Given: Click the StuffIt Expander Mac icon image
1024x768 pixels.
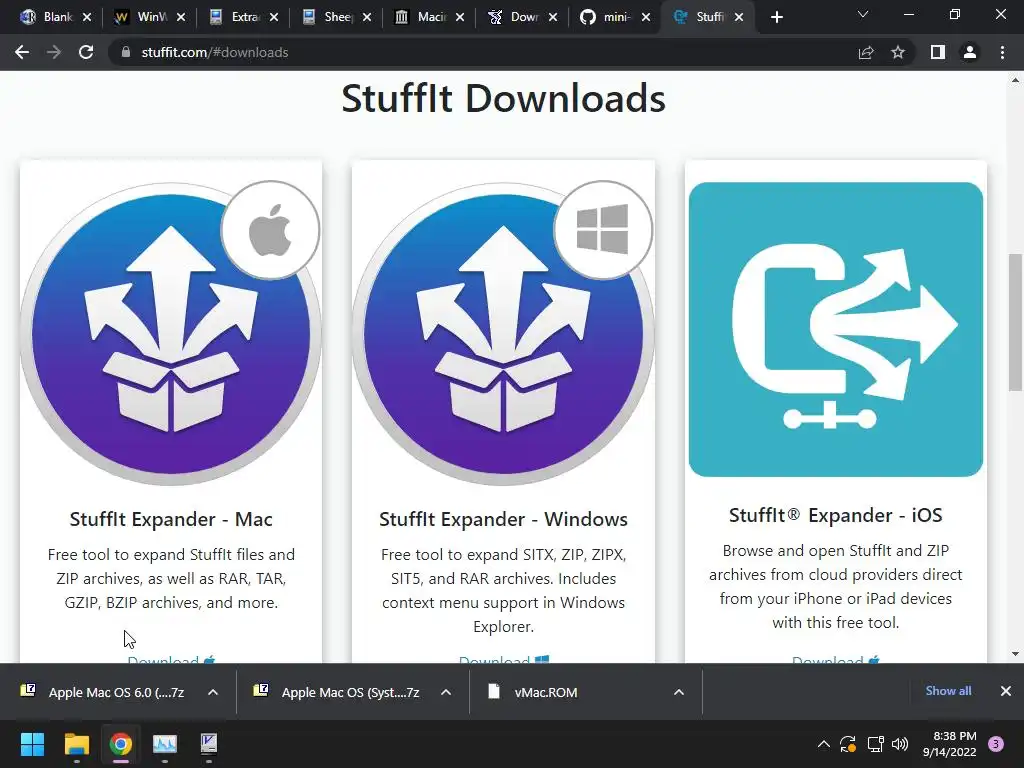Looking at the screenshot, I should coord(170,333).
